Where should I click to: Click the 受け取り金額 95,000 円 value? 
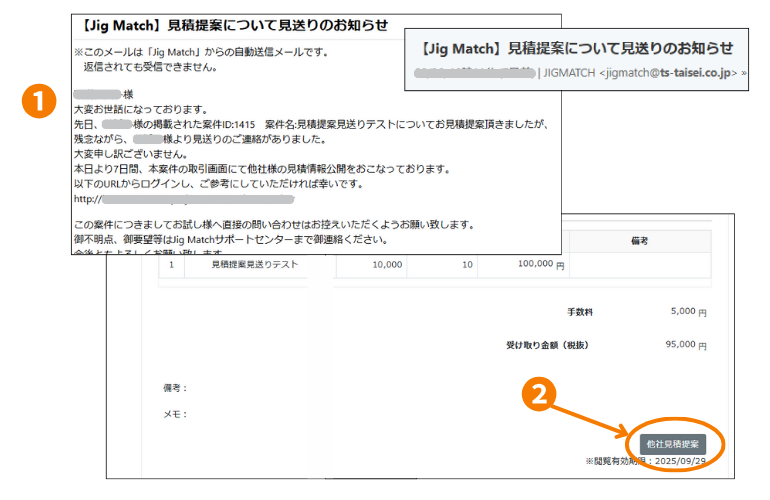tap(686, 345)
